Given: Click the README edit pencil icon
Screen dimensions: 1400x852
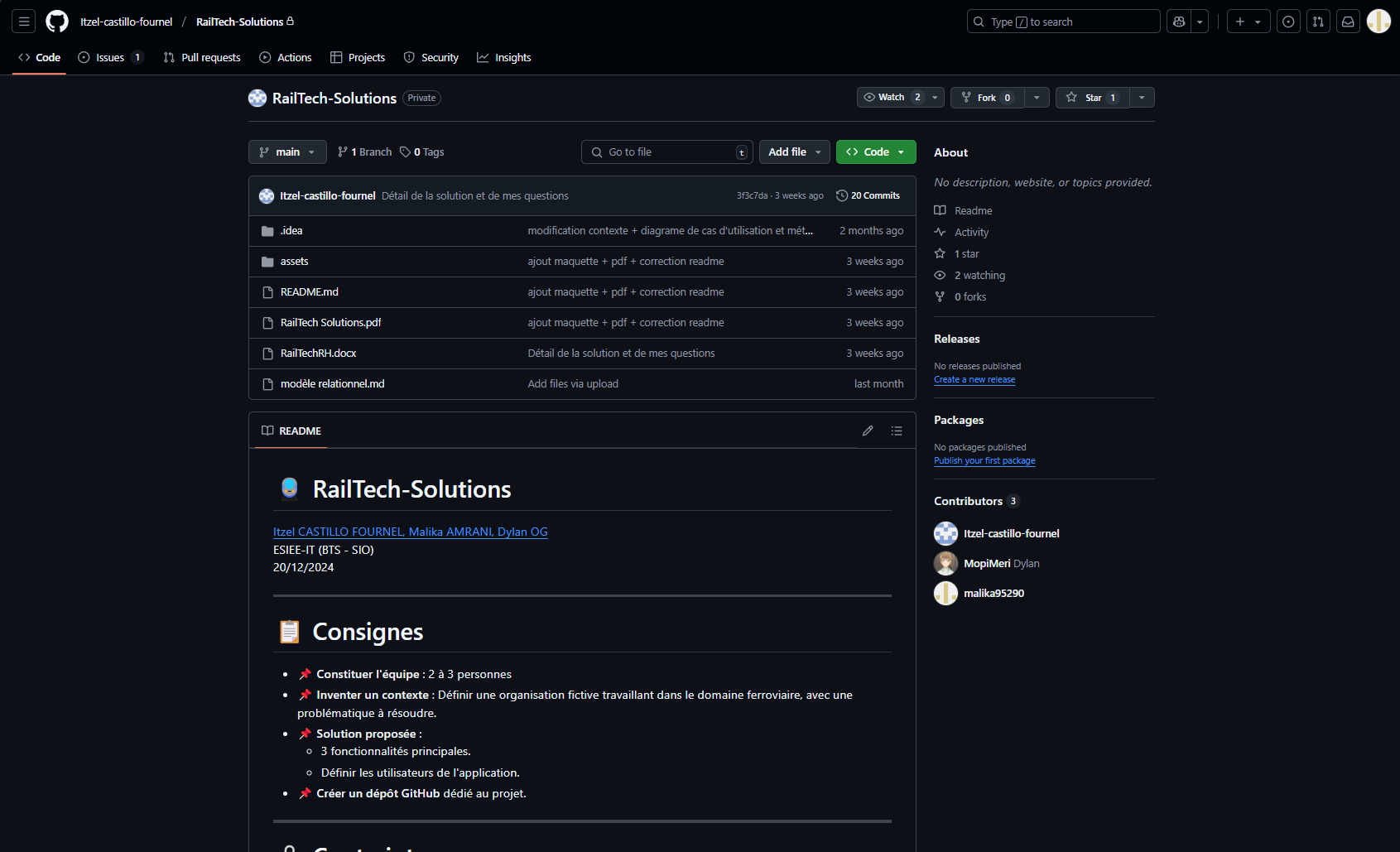Looking at the screenshot, I should tap(868, 431).
